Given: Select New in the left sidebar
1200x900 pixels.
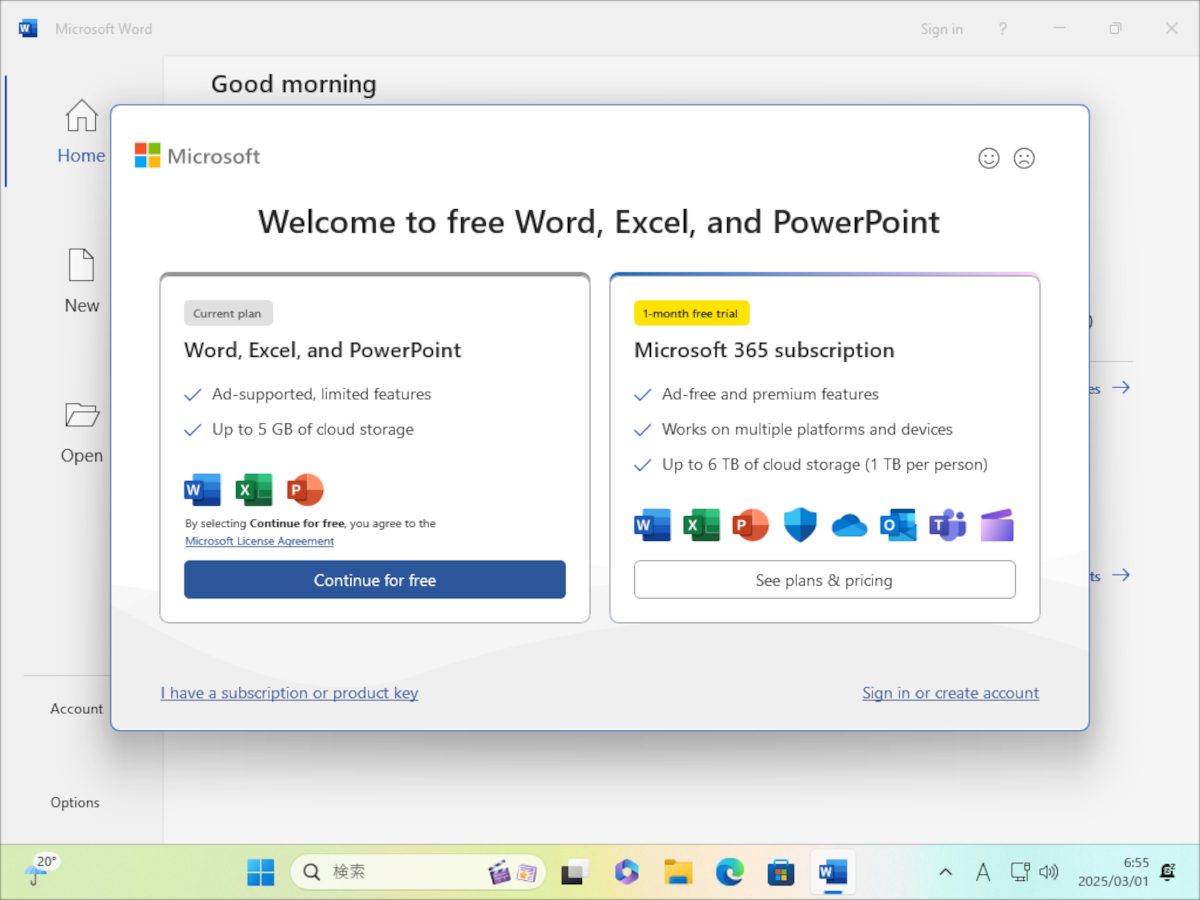Looking at the screenshot, I should 81,282.
